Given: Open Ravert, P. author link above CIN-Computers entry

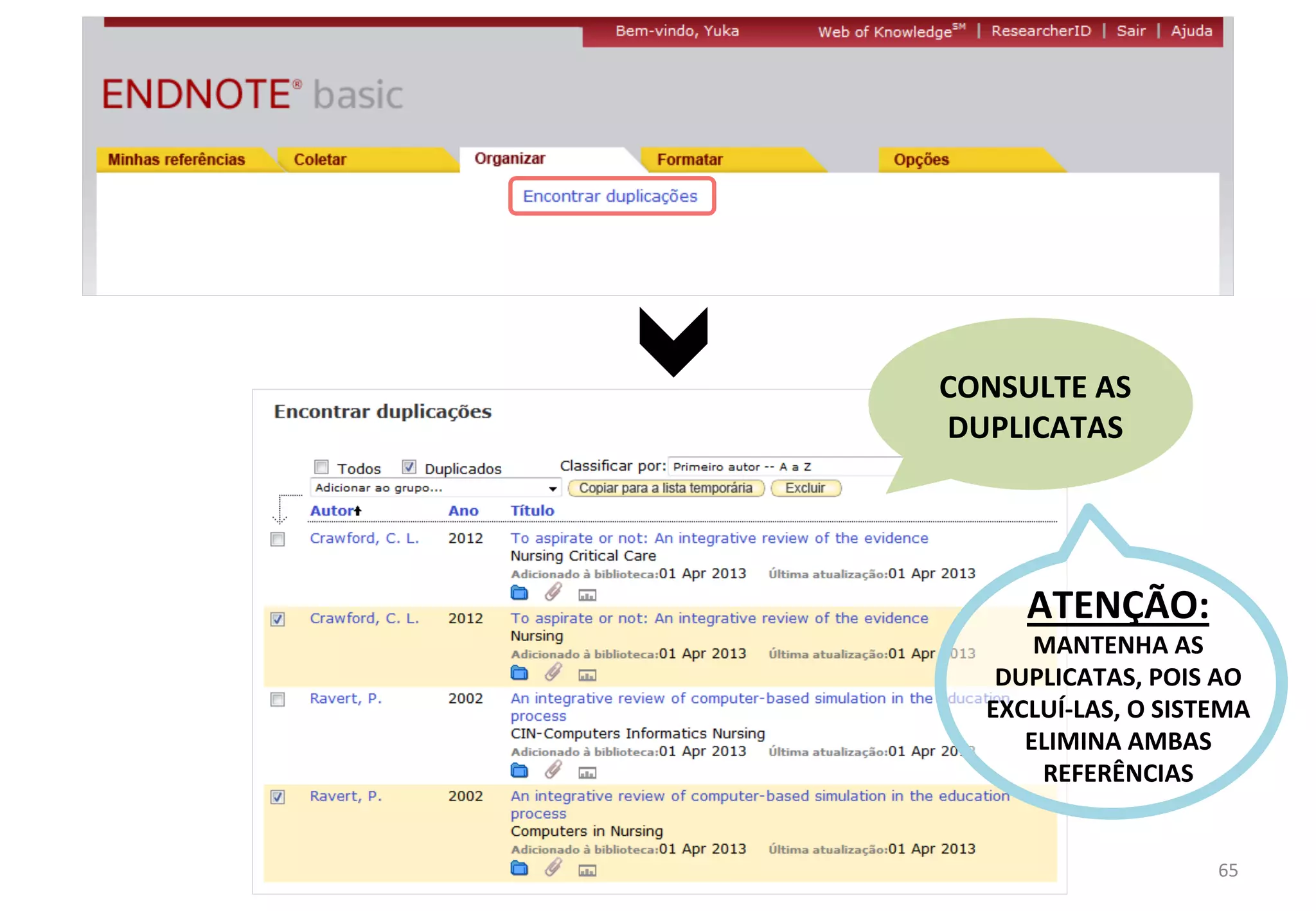Looking at the screenshot, I should [x=346, y=698].
